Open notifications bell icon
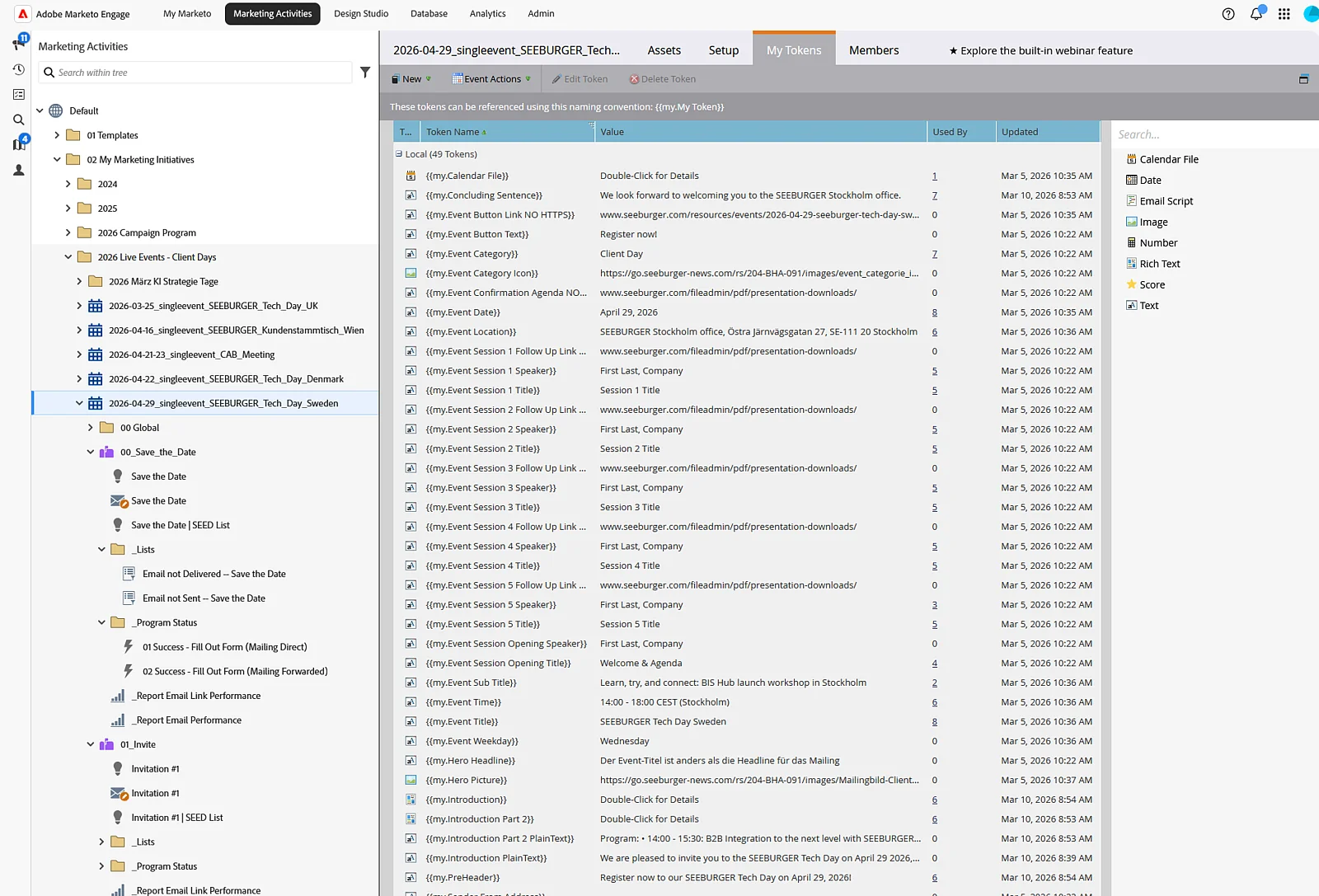Image resolution: width=1319 pixels, height=896 pixels. click(1256, 14)
